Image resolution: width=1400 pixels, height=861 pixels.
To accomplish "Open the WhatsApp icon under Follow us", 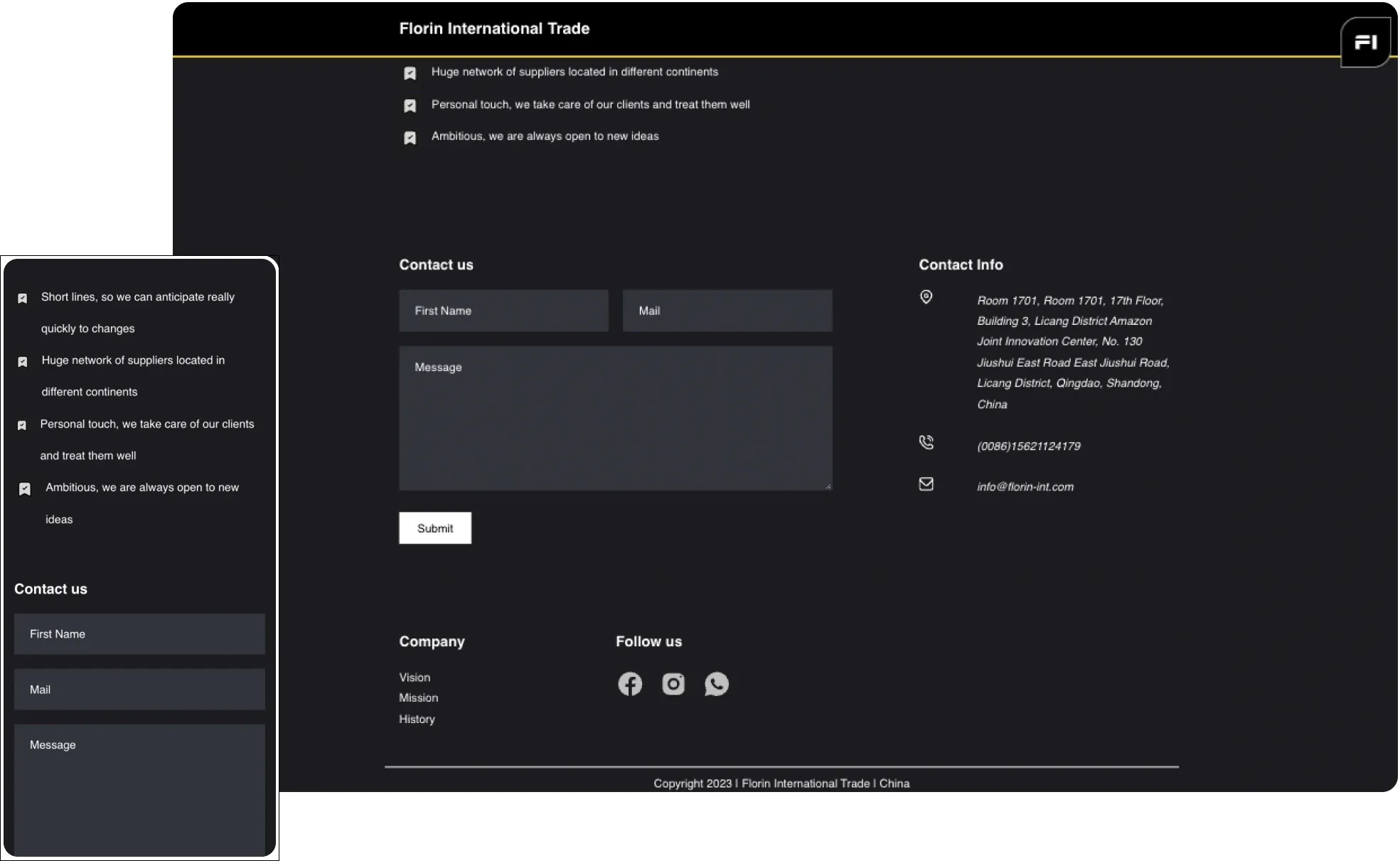I will coord(717,684).
